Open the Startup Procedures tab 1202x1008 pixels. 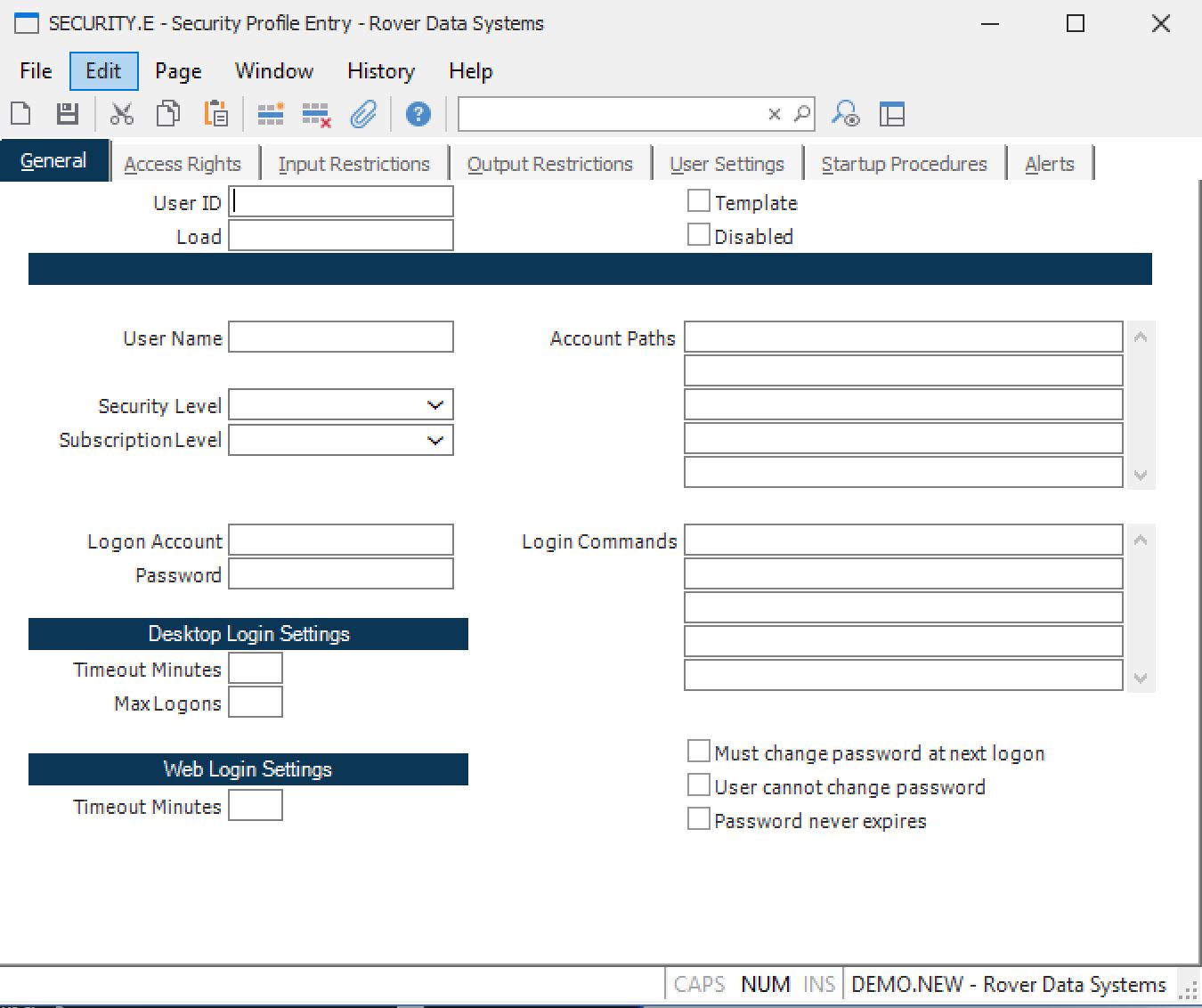904,164
